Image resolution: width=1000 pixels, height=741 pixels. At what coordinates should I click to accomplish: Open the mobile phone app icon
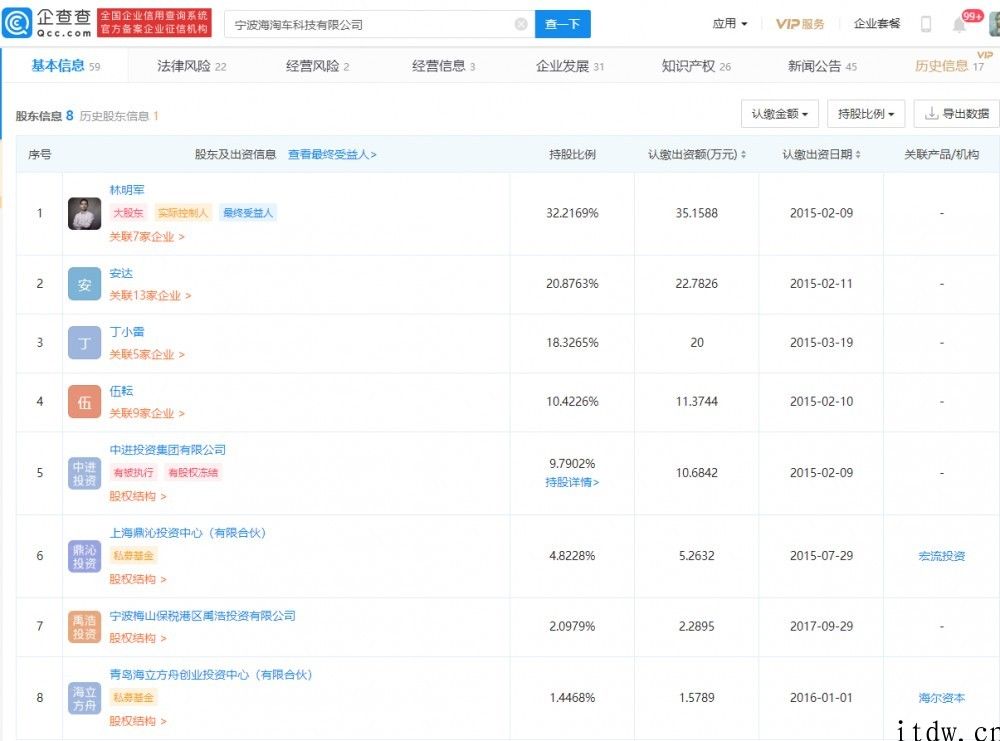point(926,24)
